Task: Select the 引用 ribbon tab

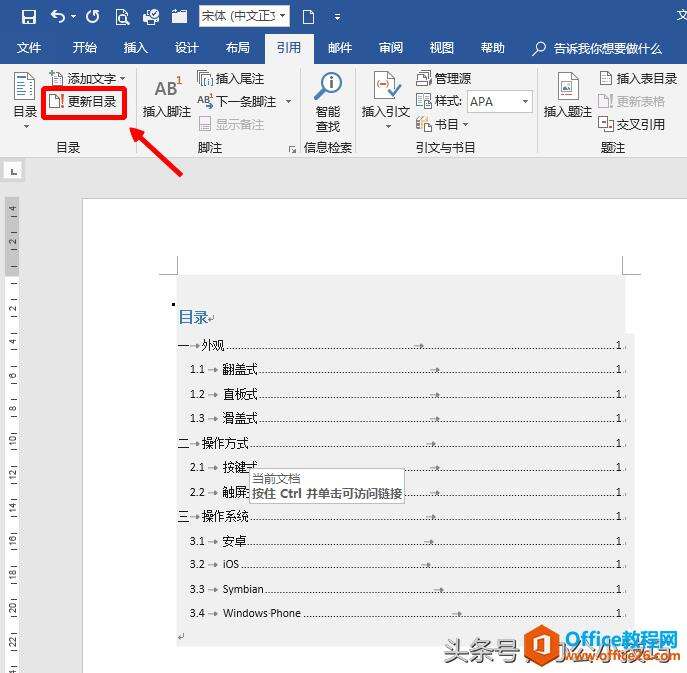Action: pyautogui.click(x=289, y=47)
